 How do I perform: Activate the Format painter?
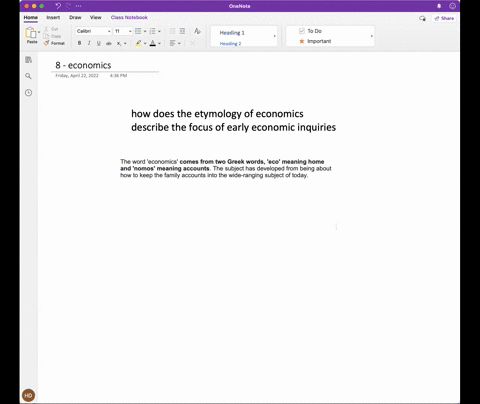pyautogui.click(x=54, y=43)
